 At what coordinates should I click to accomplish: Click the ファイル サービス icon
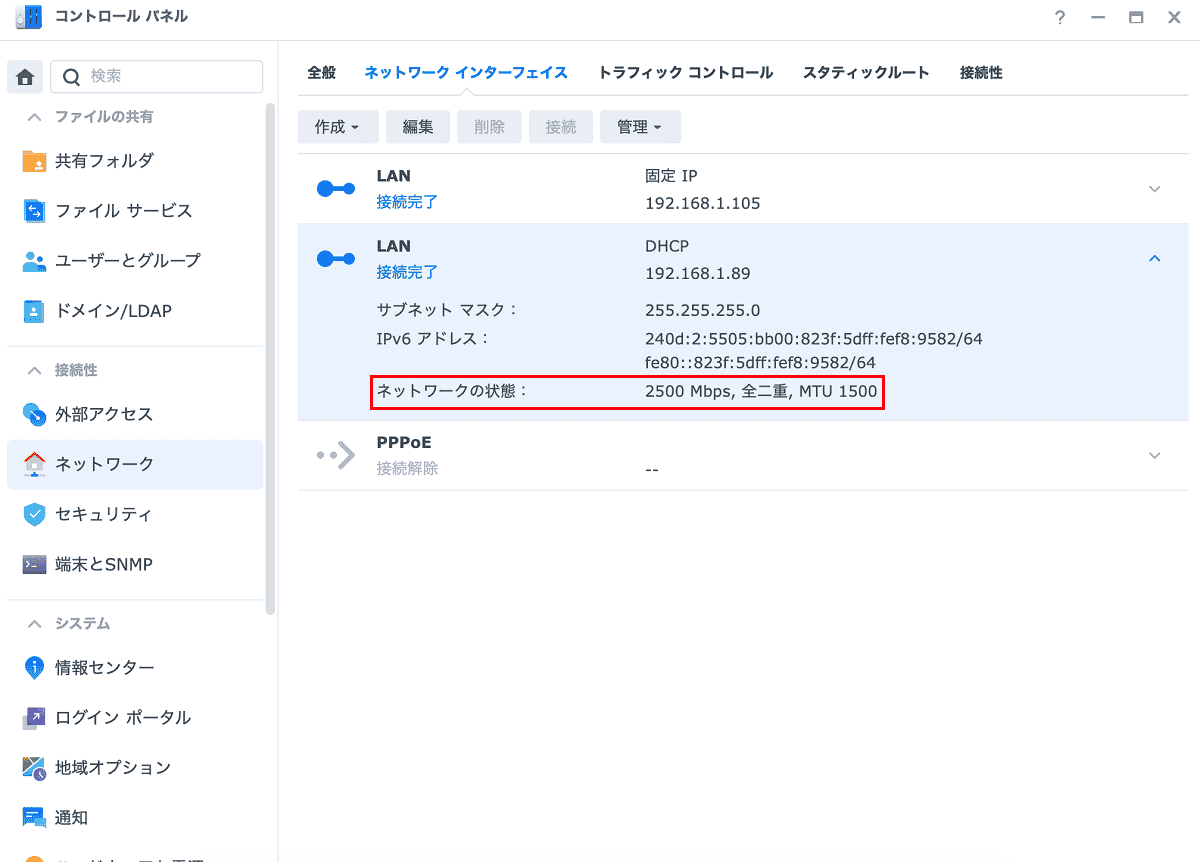pyautogui.click(x=34, y=211)
